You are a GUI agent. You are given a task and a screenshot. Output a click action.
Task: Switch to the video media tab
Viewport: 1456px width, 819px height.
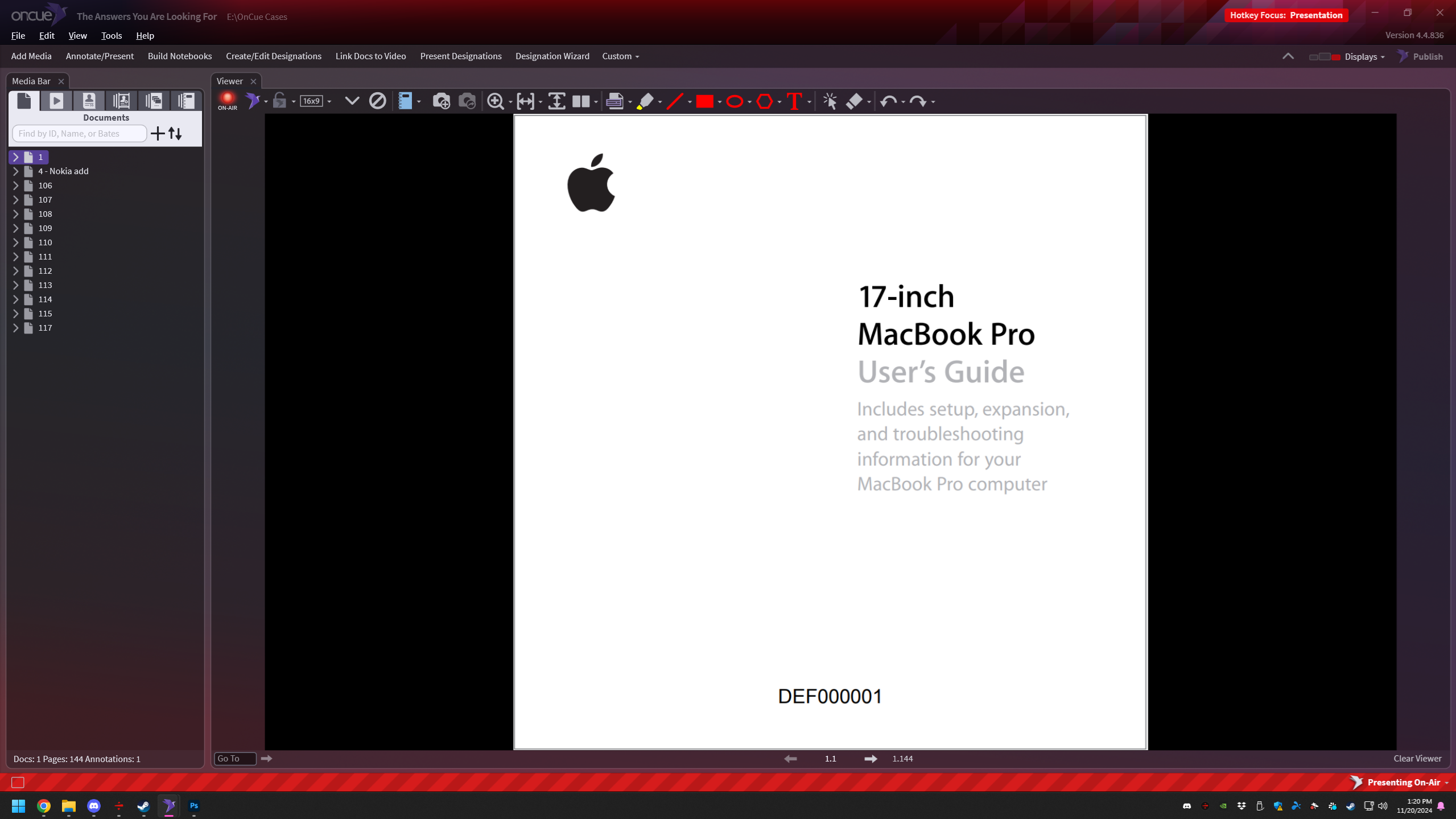click(x=56, y=101)
